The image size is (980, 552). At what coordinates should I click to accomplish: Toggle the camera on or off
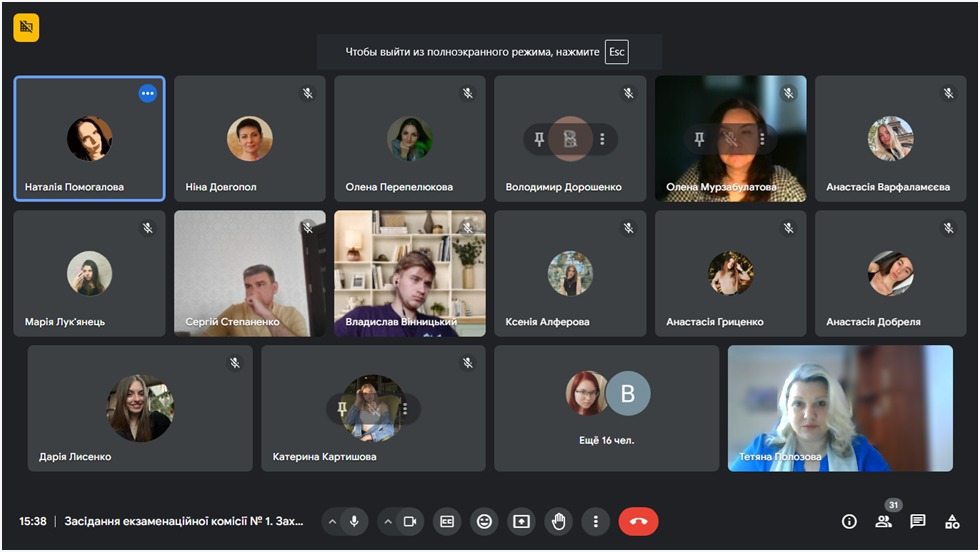pos(409,521)
